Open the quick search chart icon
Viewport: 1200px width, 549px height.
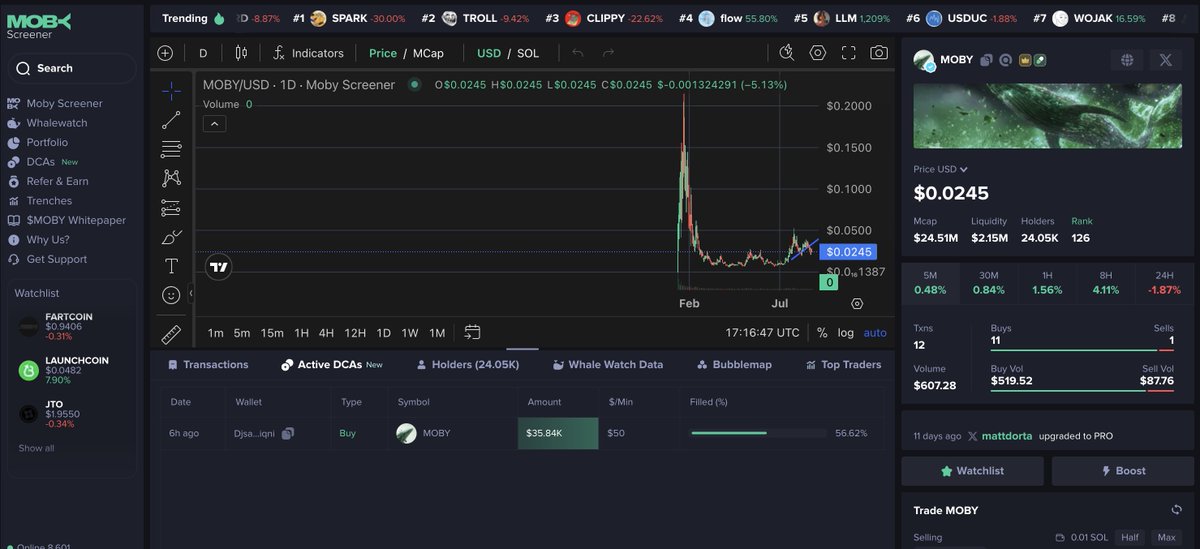point(786,53)
